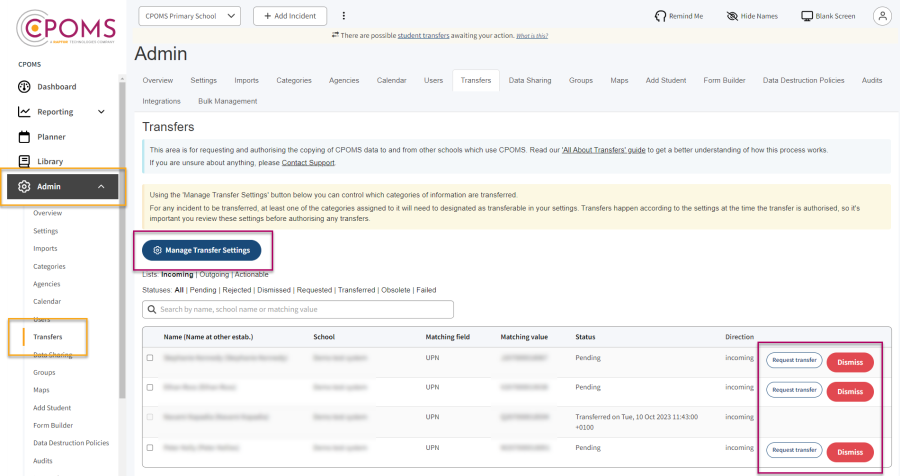Tick the checkbox for the first transfer row
Viewport: 900px width, 476px height.
[151, 357]
